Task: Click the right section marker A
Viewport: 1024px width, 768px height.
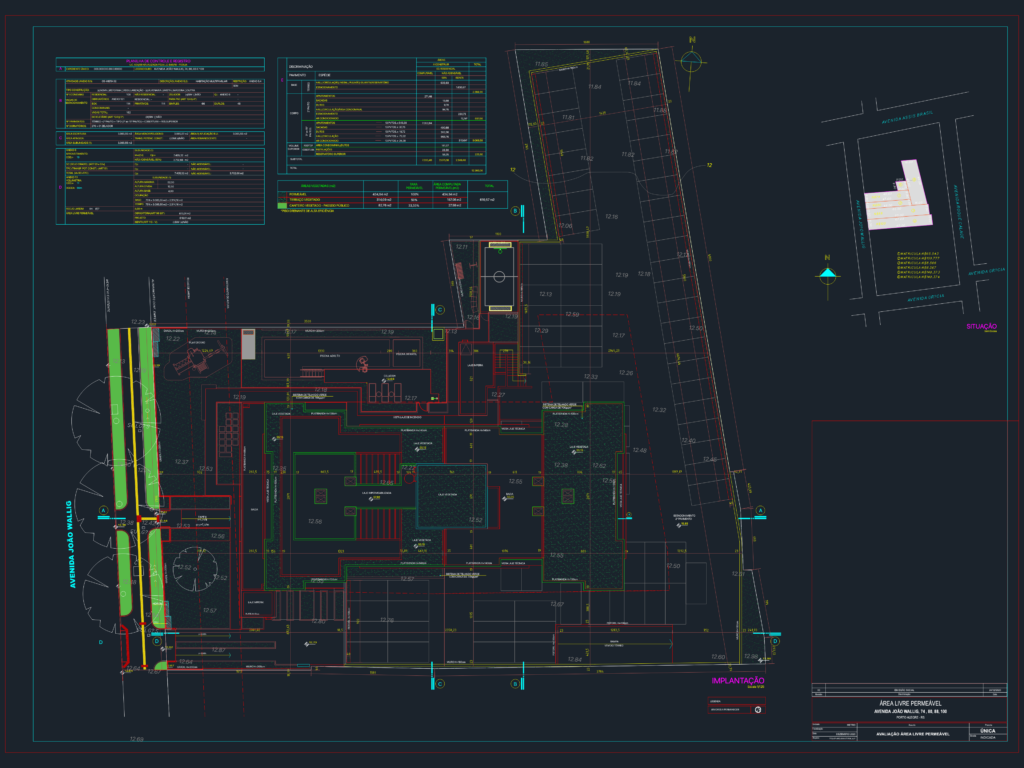Action: pos(760,511)
